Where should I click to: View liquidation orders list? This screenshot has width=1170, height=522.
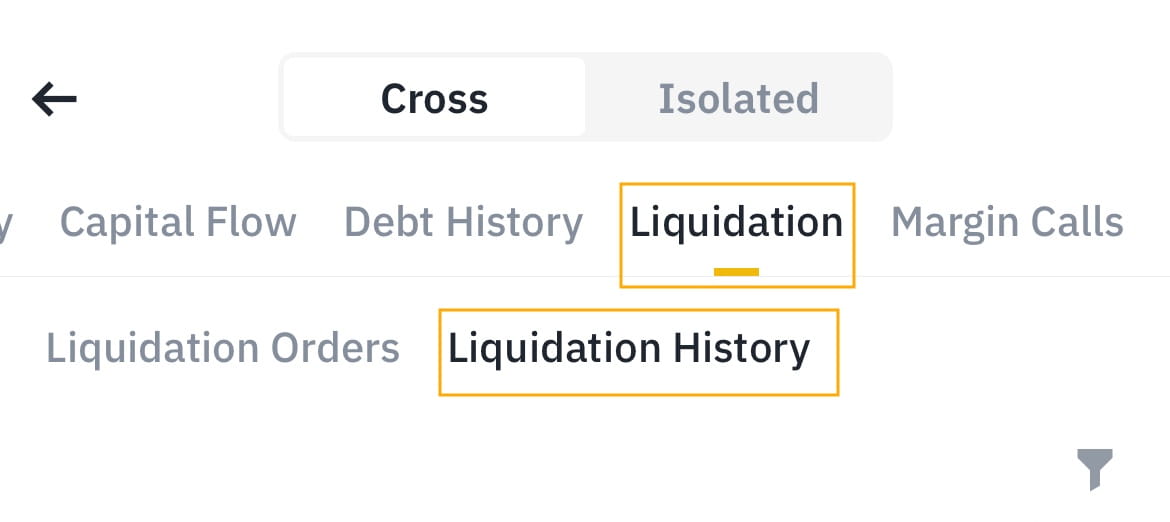pos(223,348)
